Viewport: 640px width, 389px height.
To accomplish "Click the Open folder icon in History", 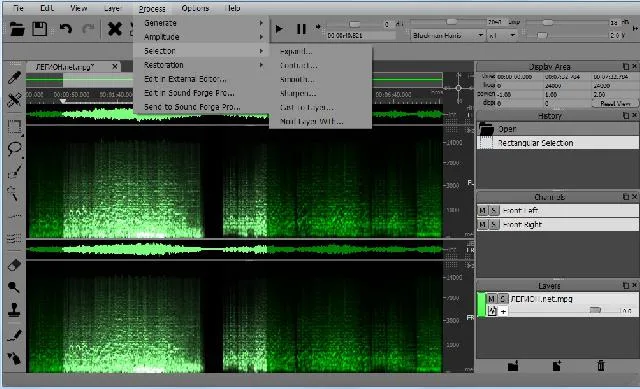I will 486,129.
